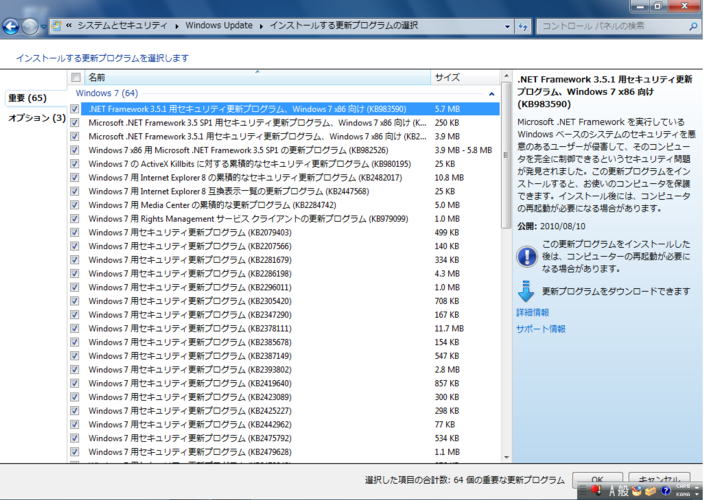The height and width of the screenshot is (500, 706).
Task: Select the オプション (3) tab
Action: pos(37,118)
